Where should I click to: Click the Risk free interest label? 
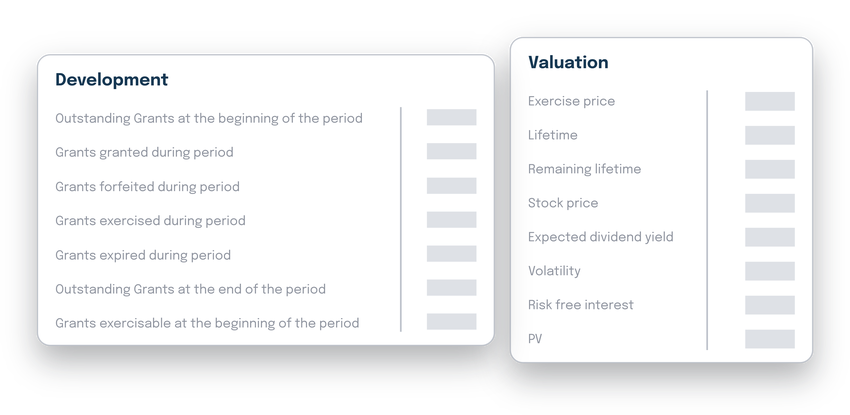click(580, 305)
